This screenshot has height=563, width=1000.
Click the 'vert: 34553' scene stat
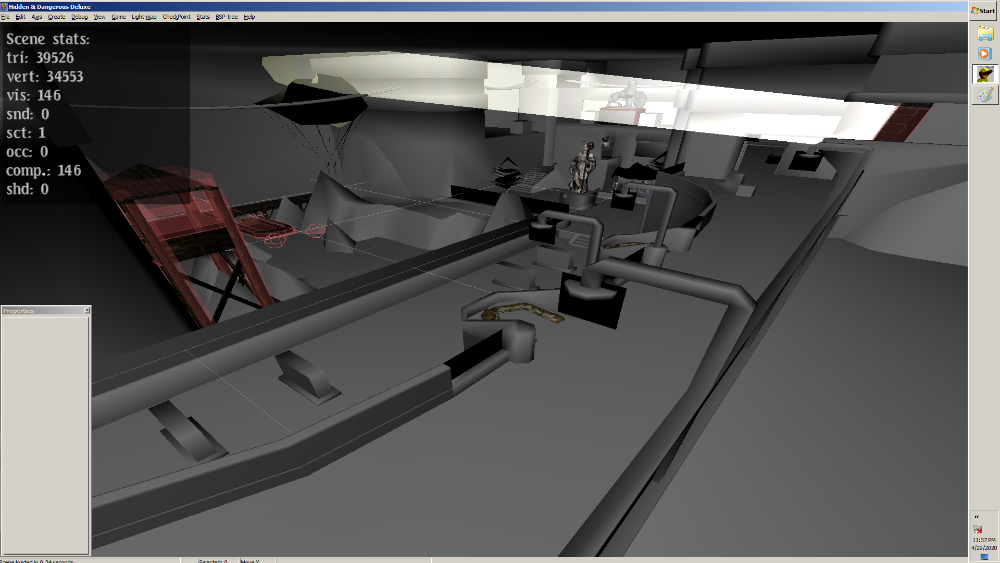pos(45,77)
